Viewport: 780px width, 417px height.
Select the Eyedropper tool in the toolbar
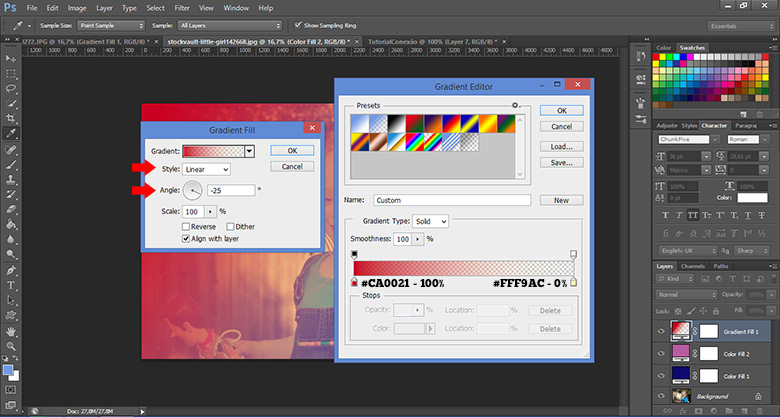[x=11, y=132]
